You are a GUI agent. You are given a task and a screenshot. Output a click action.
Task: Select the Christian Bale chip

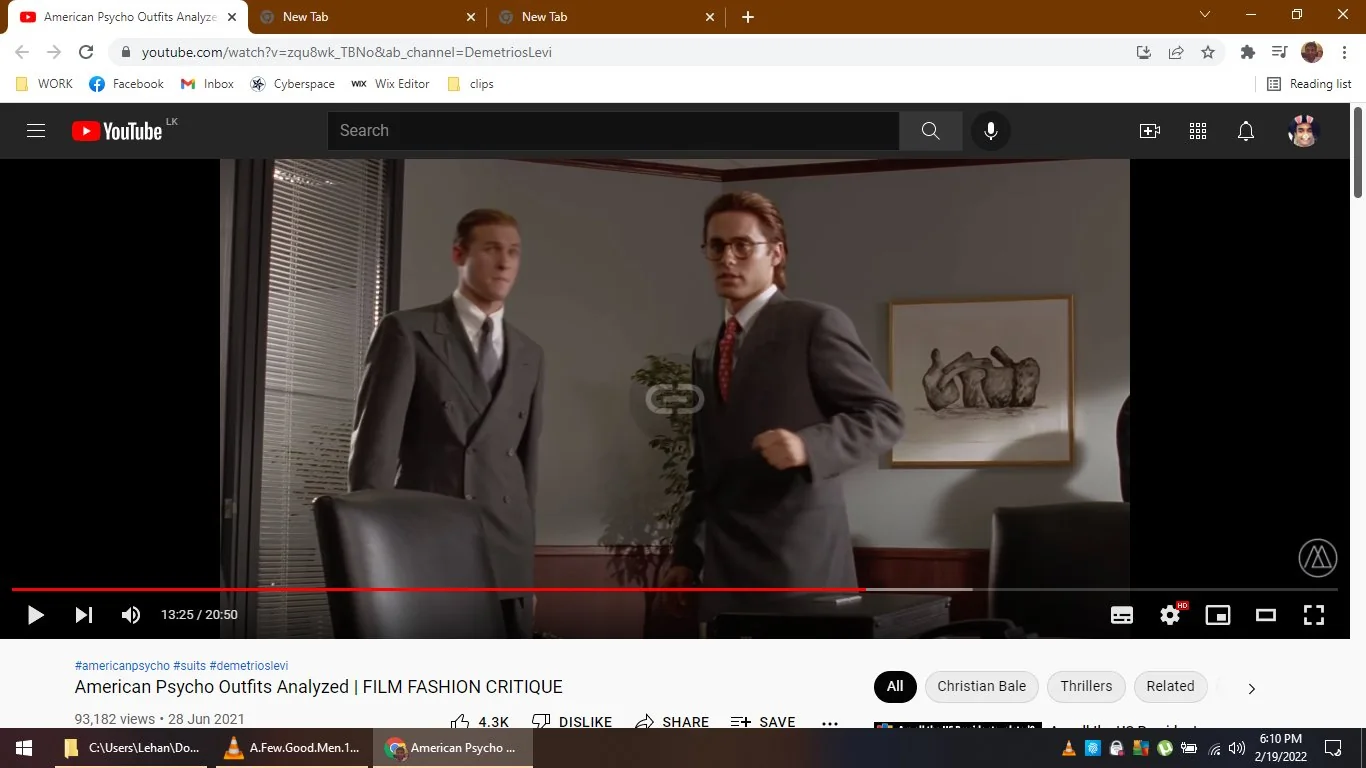pyautogui.click(x=982, y=686)
